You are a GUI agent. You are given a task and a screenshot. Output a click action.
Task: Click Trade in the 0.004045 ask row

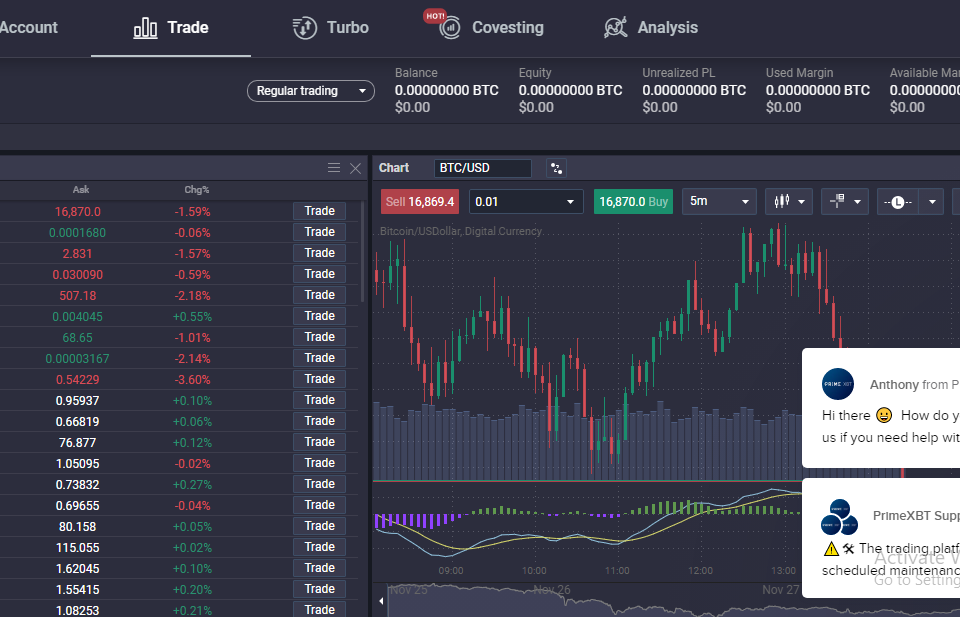[x=320, y=316]
